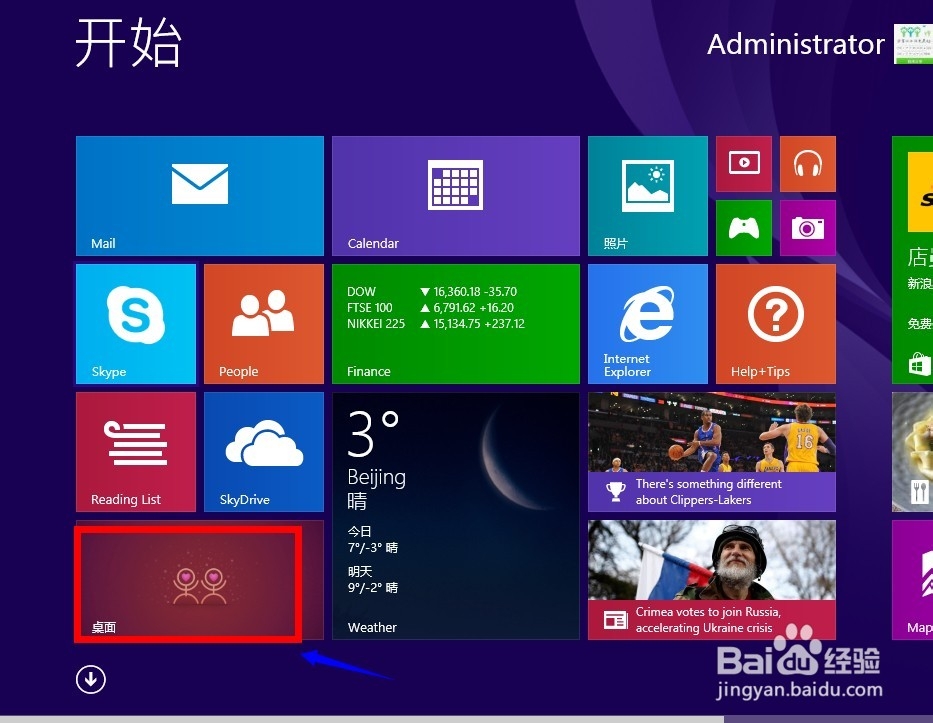
Task: Open the Help+Tips tile
Action: coord(776,324)
